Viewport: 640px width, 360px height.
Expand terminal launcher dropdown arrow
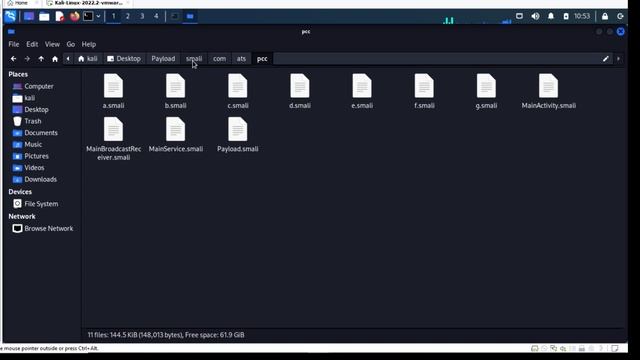[x=98, y=16]
